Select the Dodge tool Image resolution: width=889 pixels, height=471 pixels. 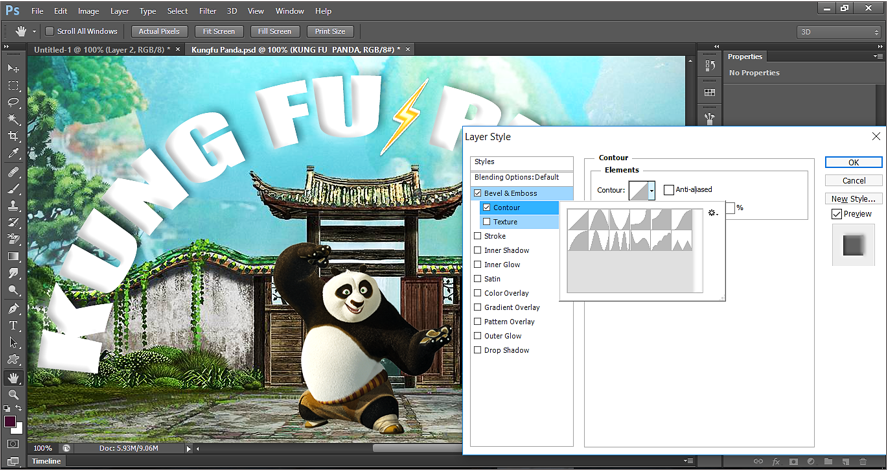13,291
